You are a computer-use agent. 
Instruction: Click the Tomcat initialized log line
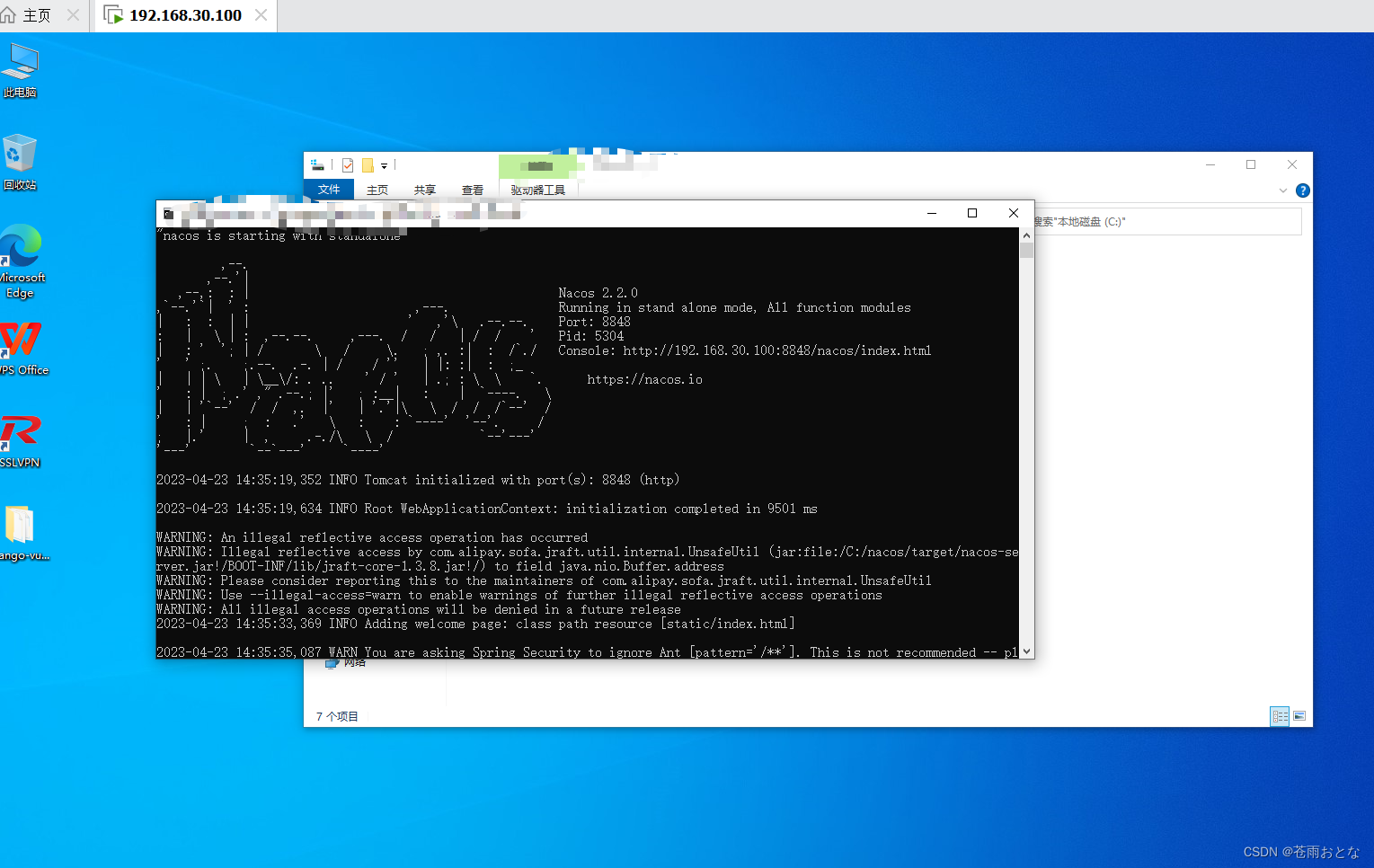pos(418,480)
